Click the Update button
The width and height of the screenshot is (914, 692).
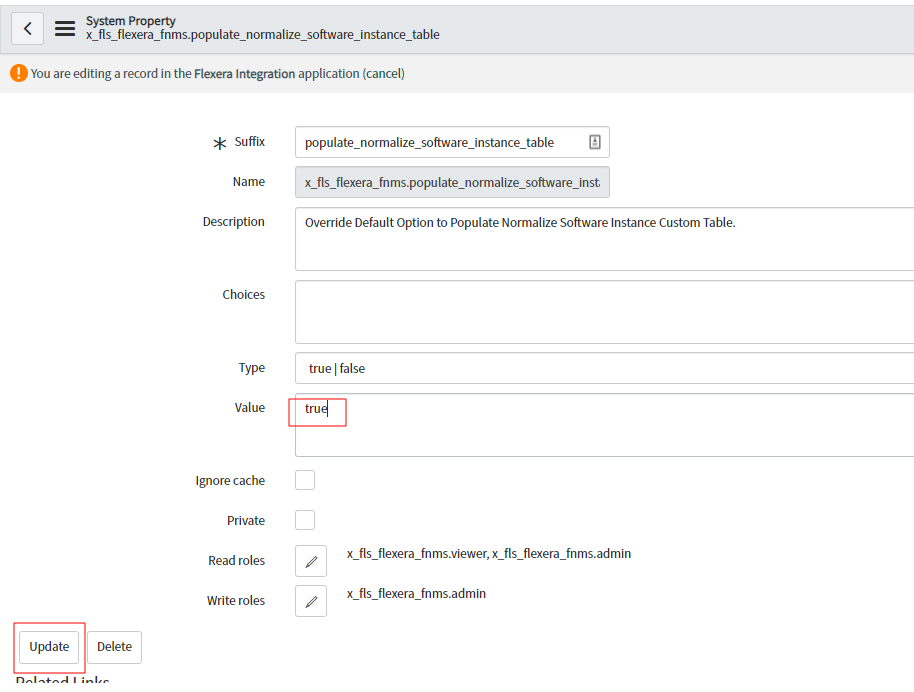(48, 647)
